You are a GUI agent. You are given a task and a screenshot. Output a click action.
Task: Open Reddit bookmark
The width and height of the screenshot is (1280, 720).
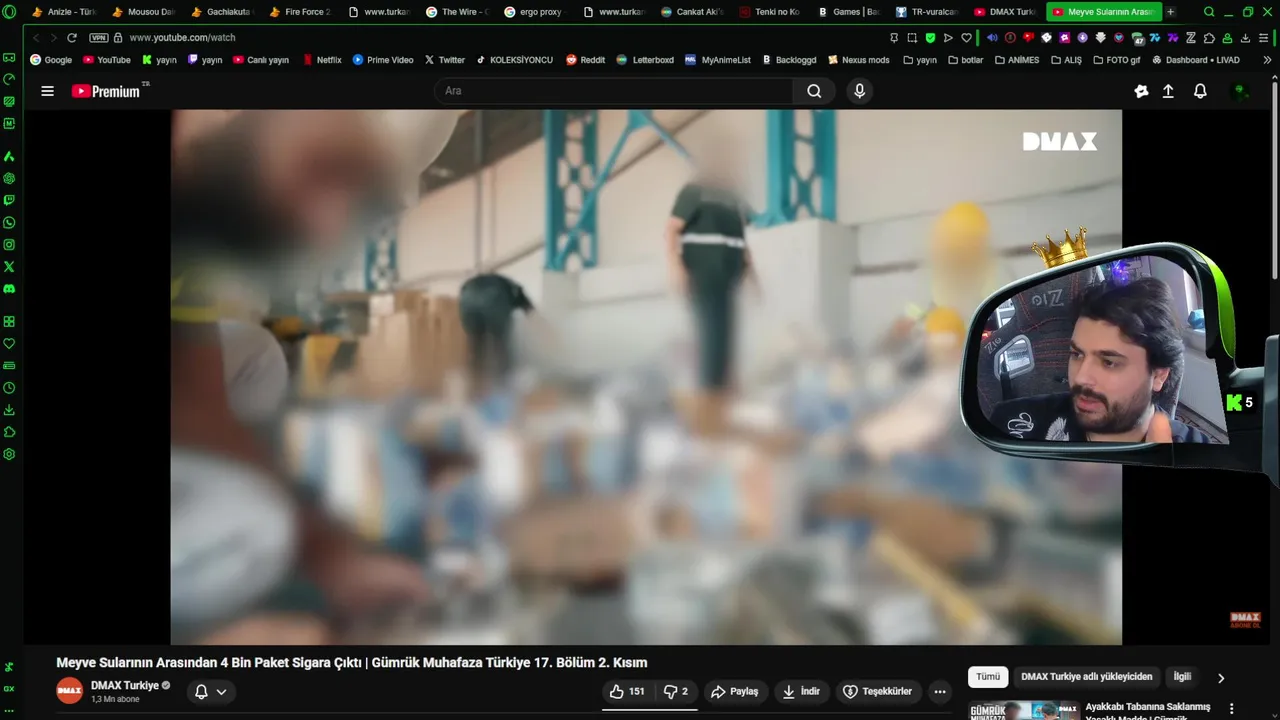(x=586, y=60)
